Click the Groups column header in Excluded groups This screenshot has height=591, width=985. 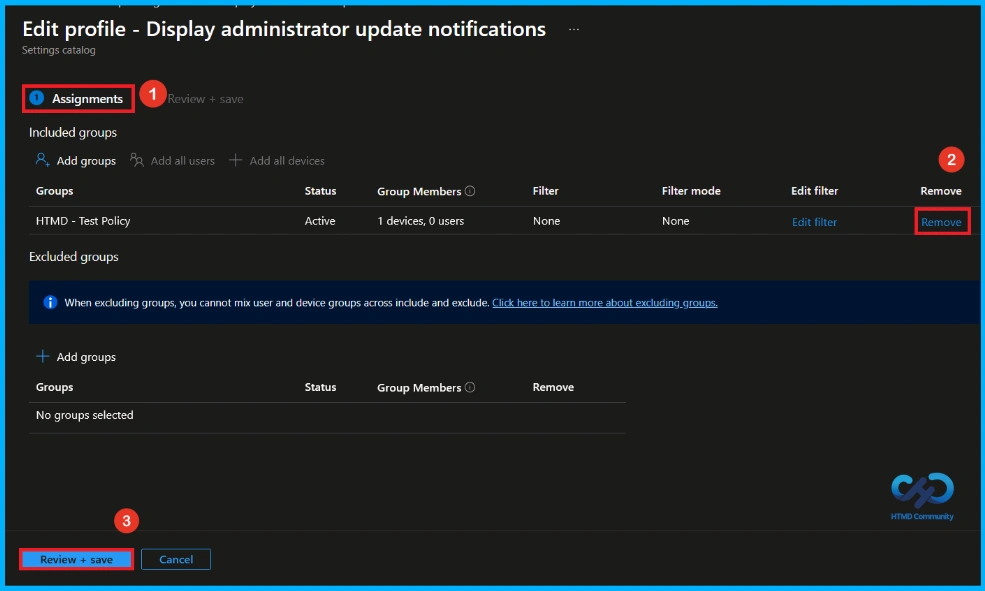coord(55,388)
